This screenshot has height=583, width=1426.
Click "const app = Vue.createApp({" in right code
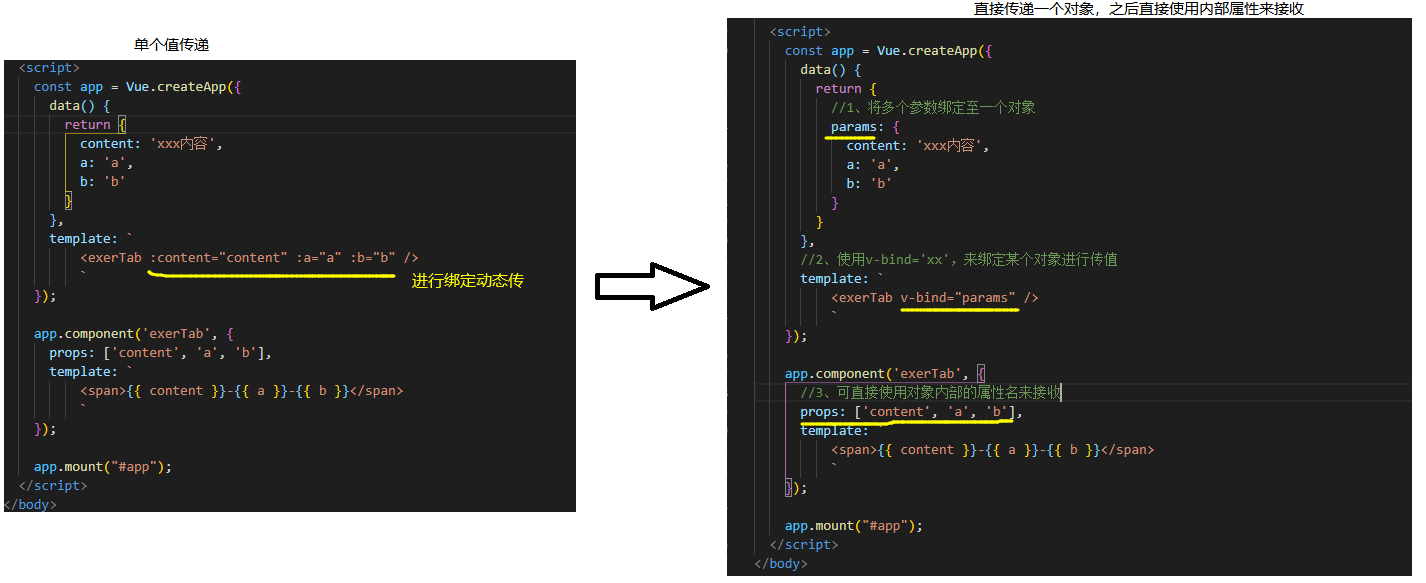click(x=889, y=50)
